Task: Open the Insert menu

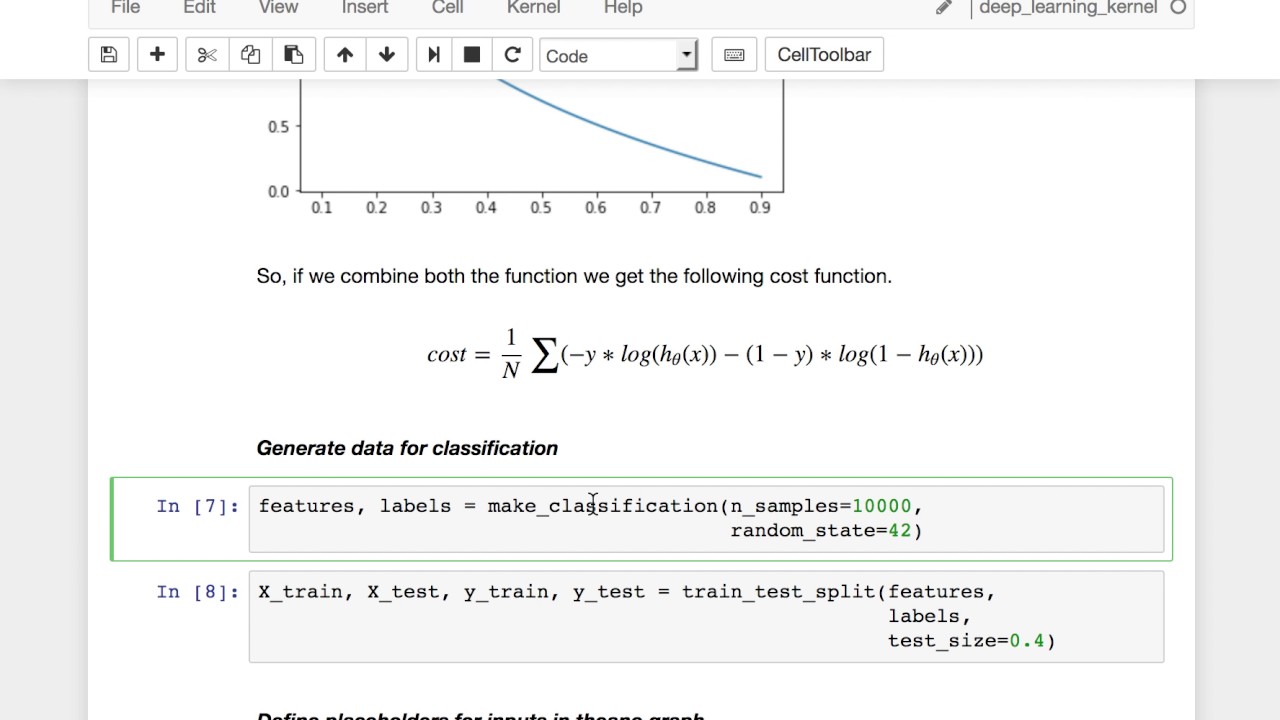Action: [365, 8]
